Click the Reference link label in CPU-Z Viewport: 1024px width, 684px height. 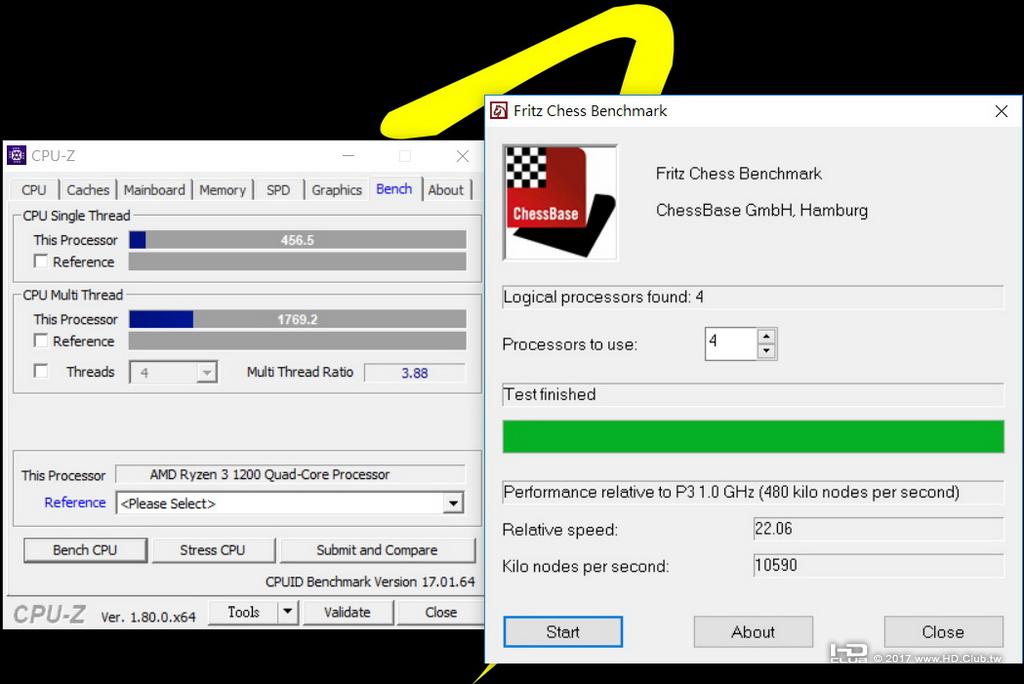[75, 502]
